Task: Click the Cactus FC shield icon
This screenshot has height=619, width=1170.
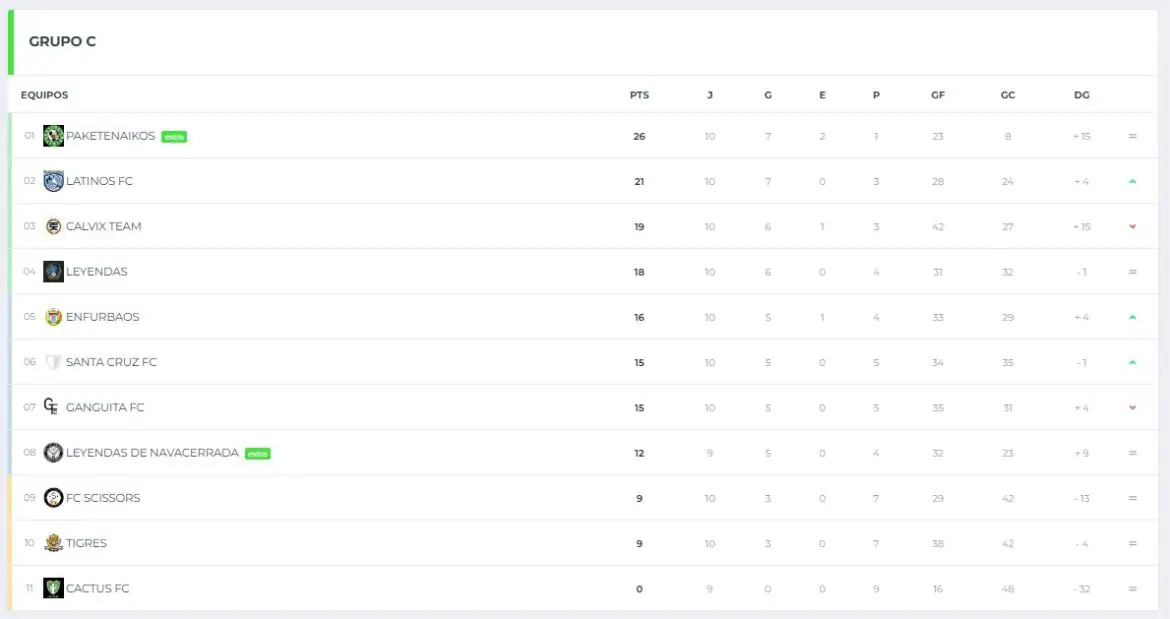Action: pyautogui.click(x=53, y=588)
